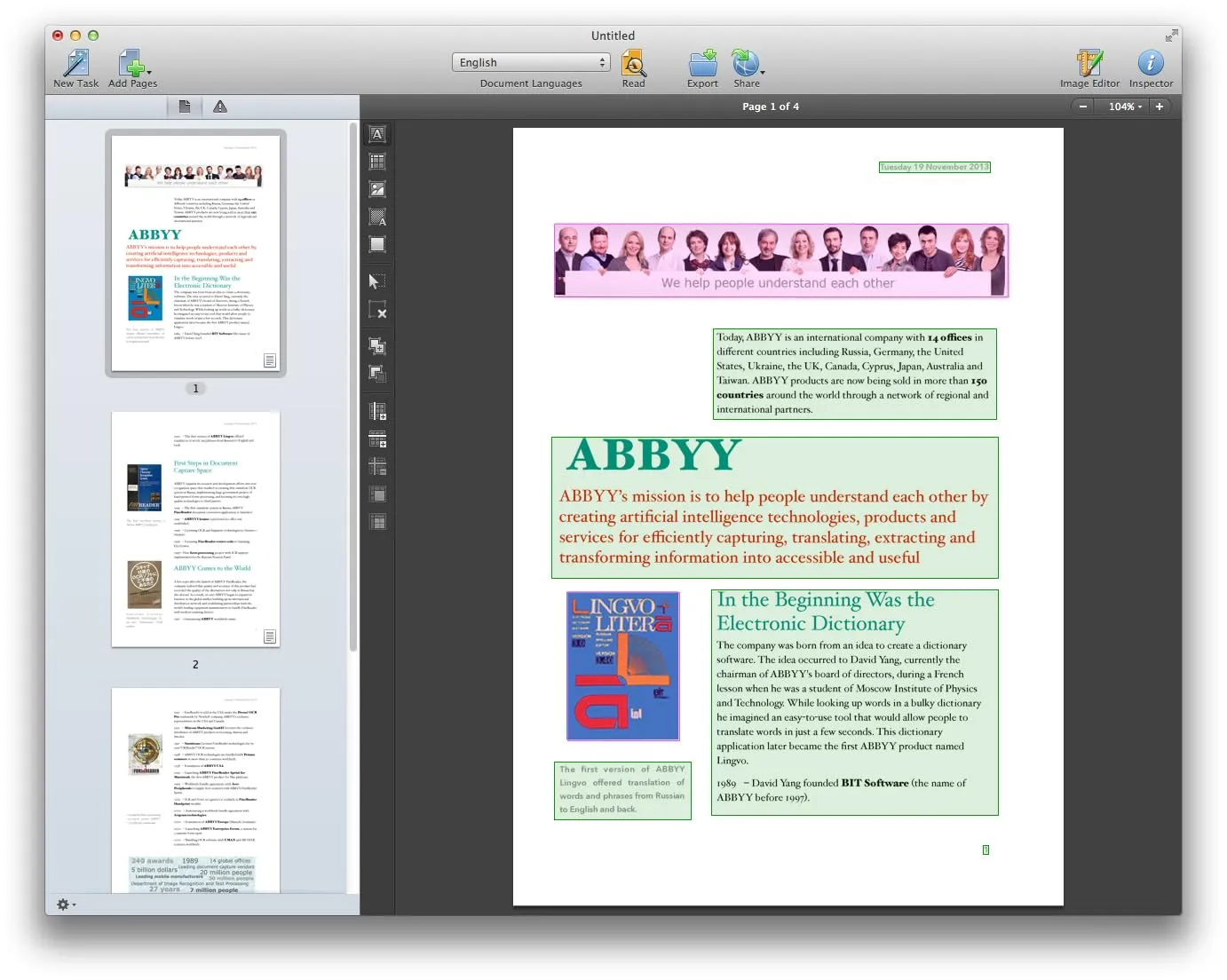The width and height of the screenshot is (1227, 980).
Task: Select the ABBYY mission statement text area
Action: [775, 508]
